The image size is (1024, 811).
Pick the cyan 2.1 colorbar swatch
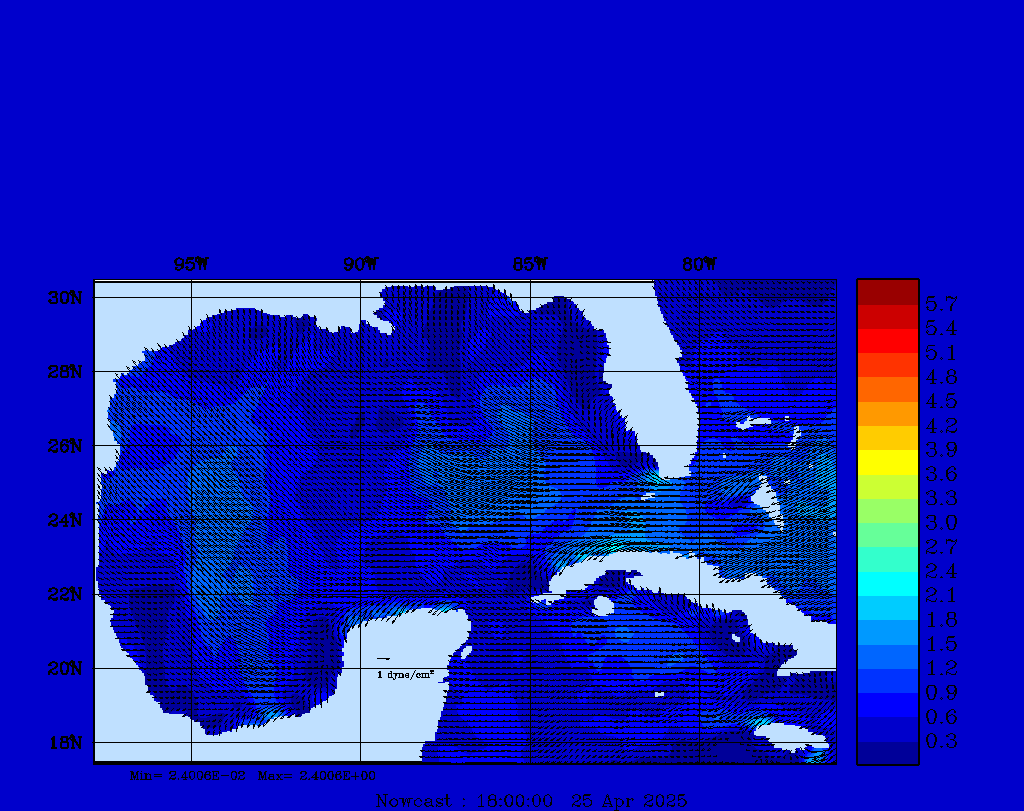point(887,584)
